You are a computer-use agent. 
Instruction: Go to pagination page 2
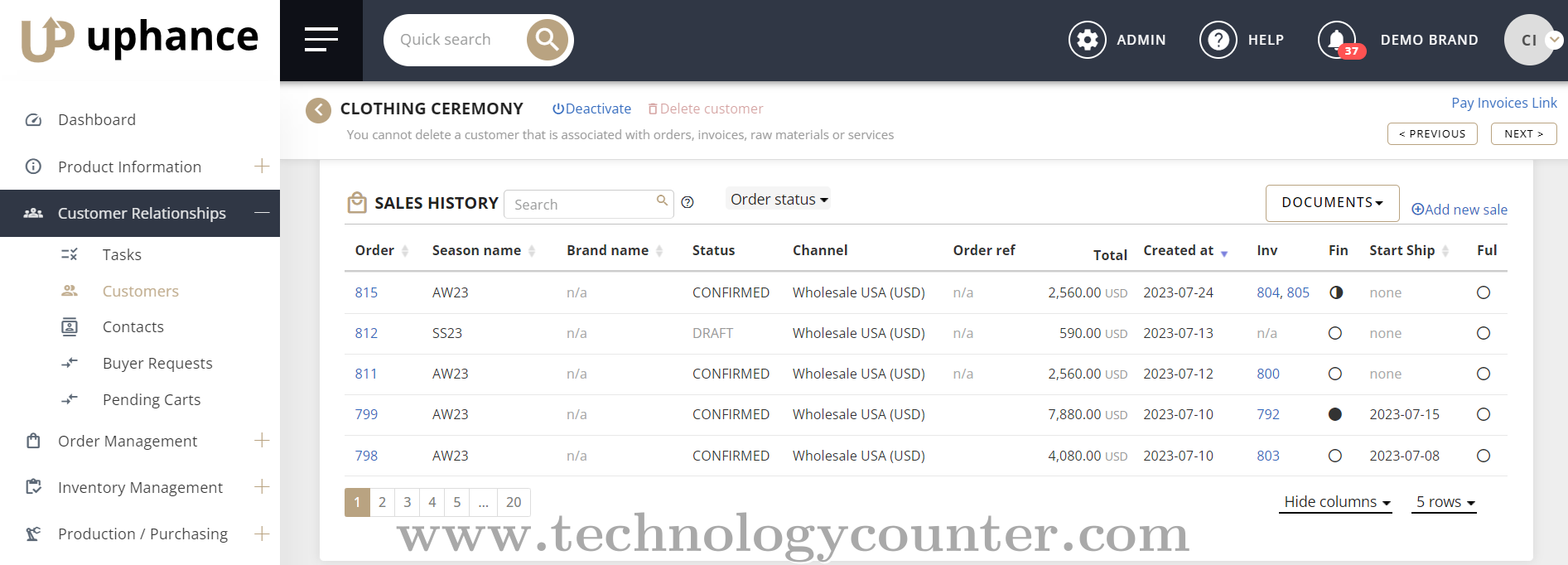point(382,502)
